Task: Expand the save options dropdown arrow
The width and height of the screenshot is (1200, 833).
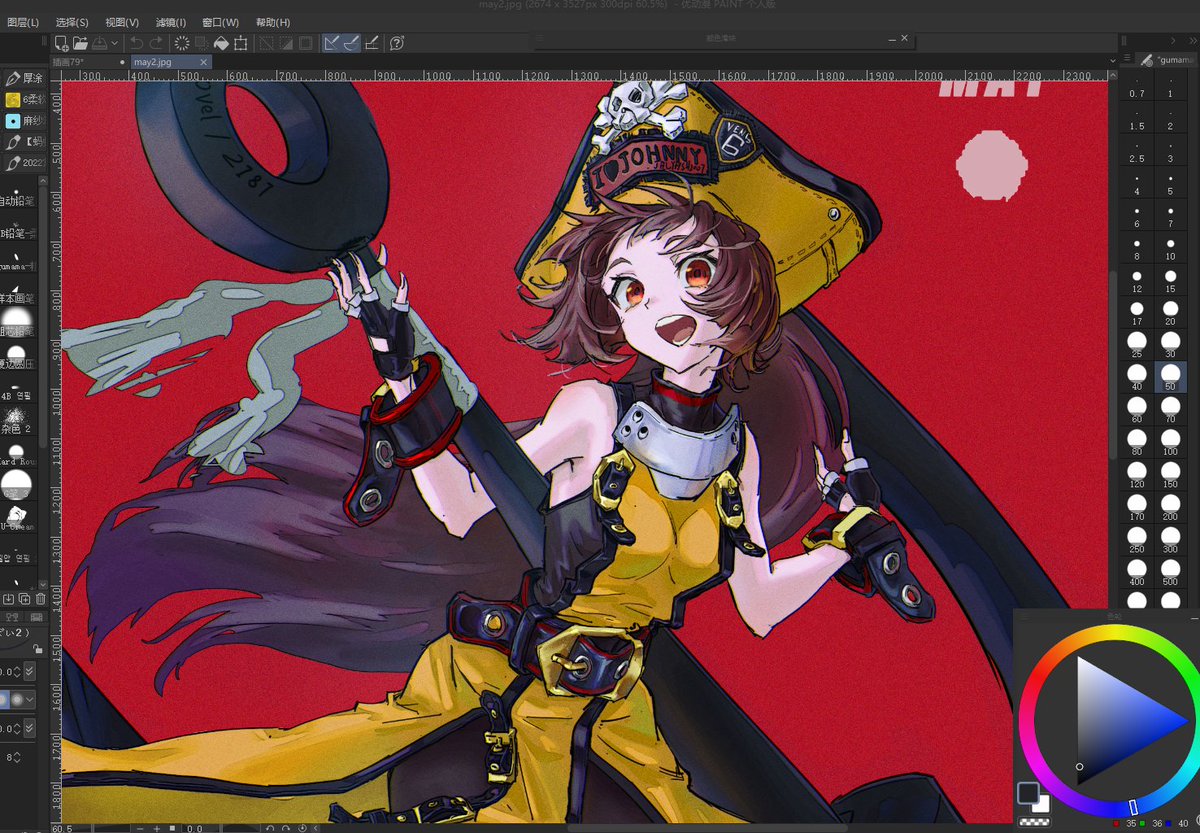Action: pyautogui.click(x=114, y=43)
